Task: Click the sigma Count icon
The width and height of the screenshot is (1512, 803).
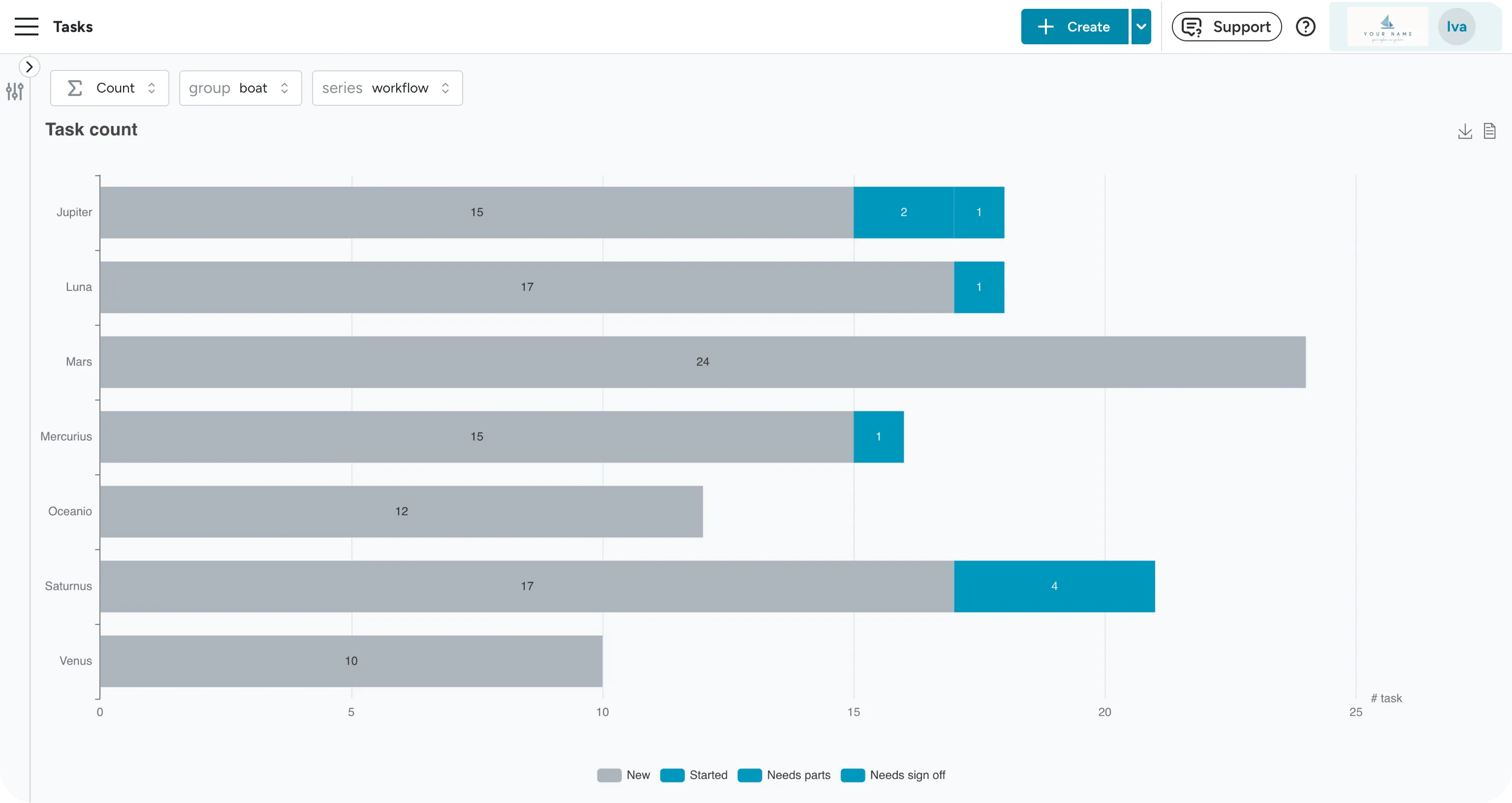Action: pos(74,88)
